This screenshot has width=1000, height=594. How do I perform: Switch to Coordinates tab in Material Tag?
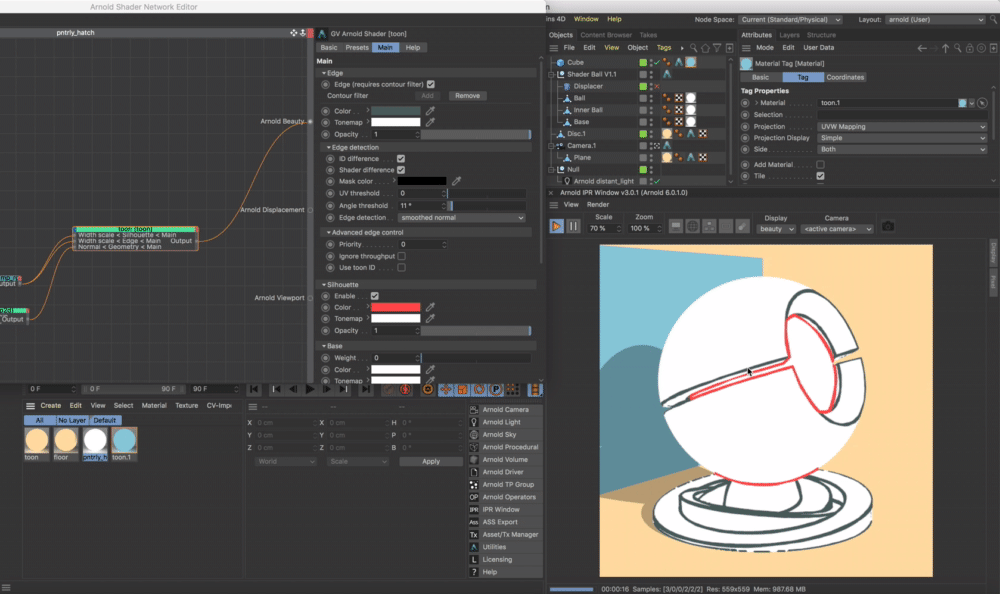point(845,77)
